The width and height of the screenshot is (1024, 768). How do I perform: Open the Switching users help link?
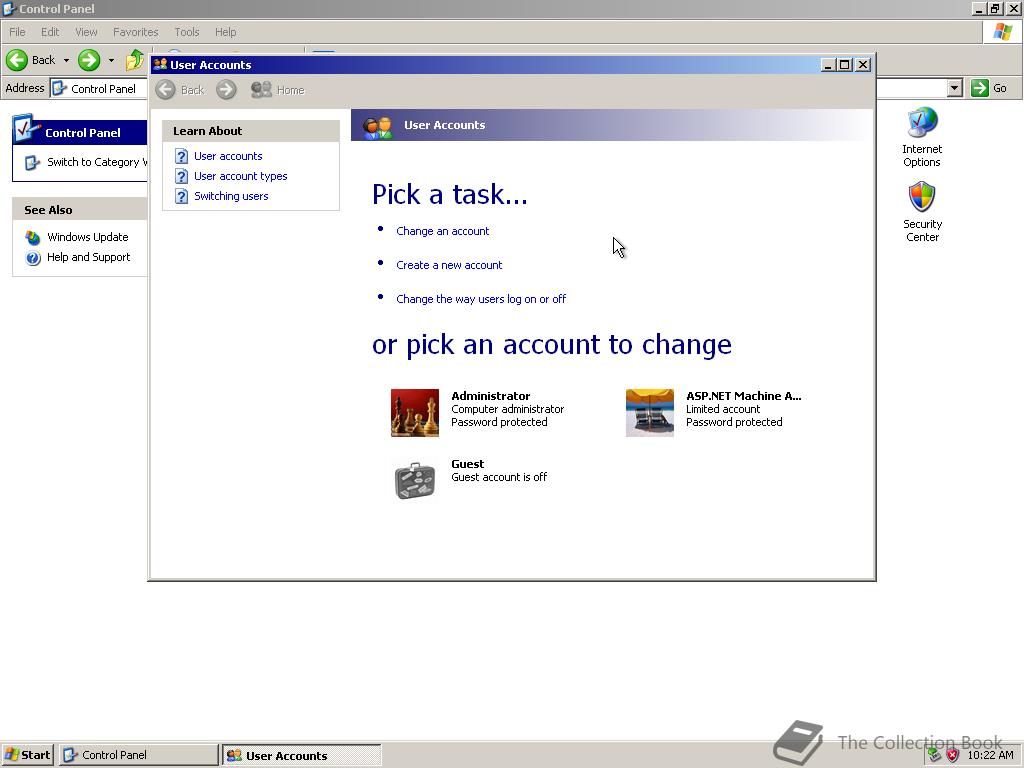(231, 196)
